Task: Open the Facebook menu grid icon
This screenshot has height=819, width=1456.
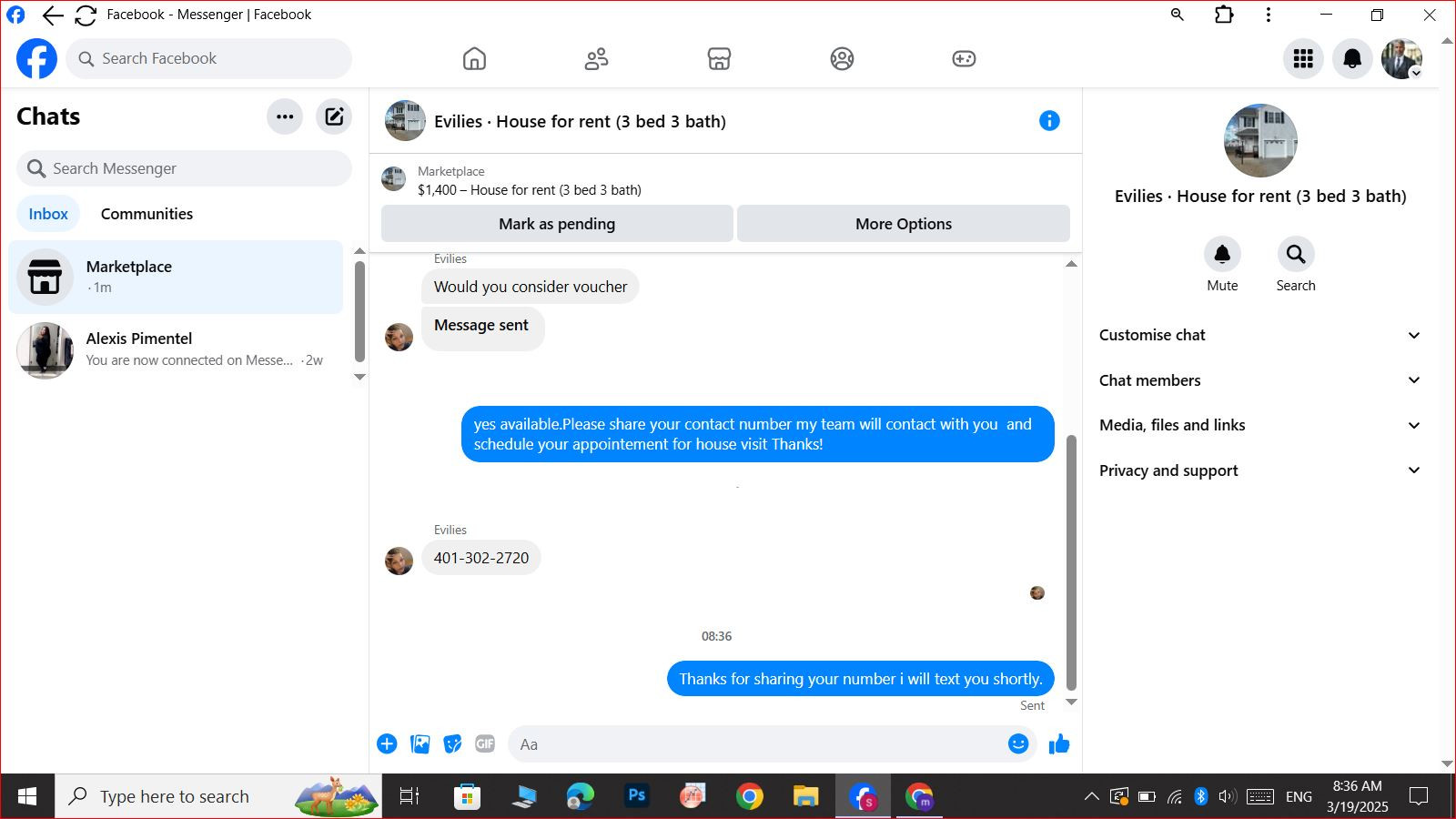Action: pos(1303,59)
